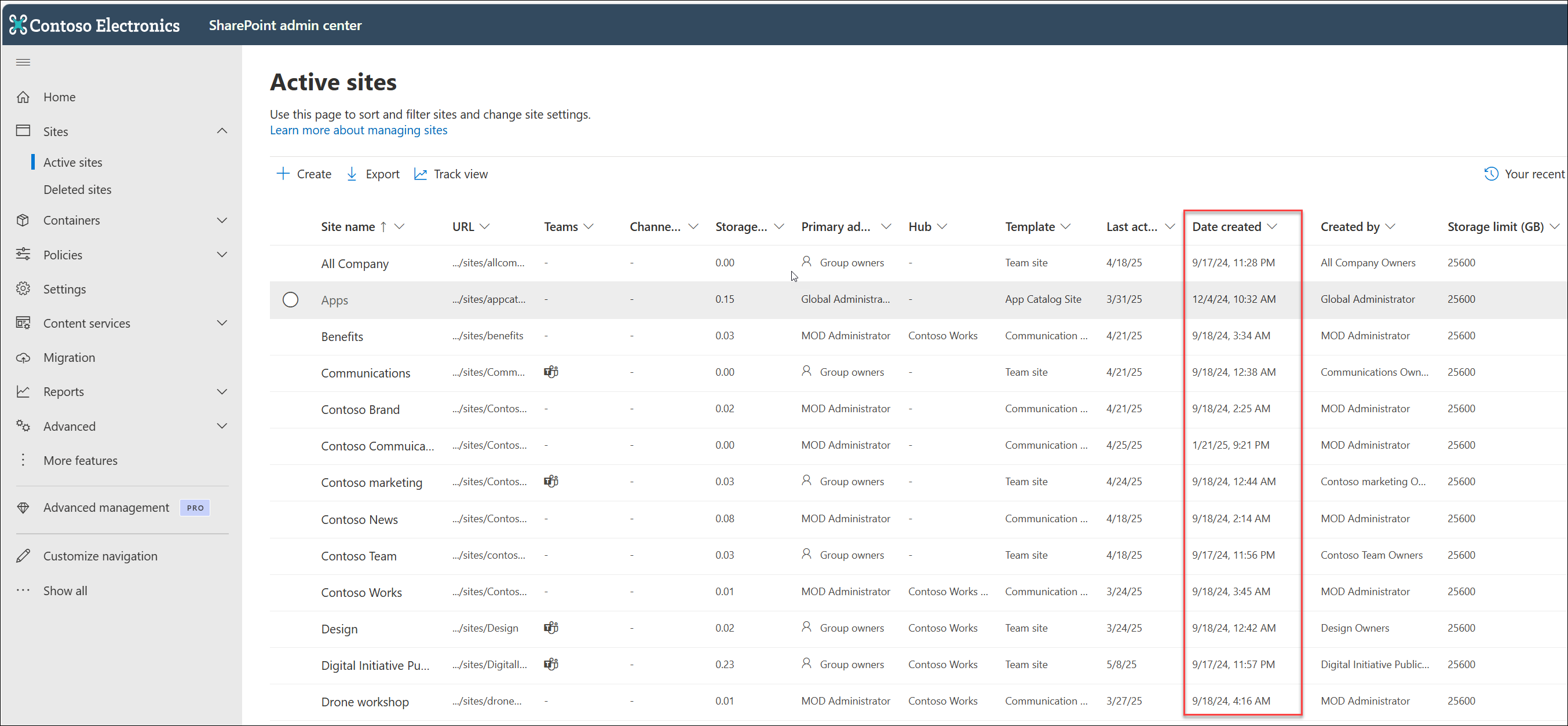Click the Customize navigation pencil icon
The height and width of the screenshot is (726, 1568).
click(23, 556)
